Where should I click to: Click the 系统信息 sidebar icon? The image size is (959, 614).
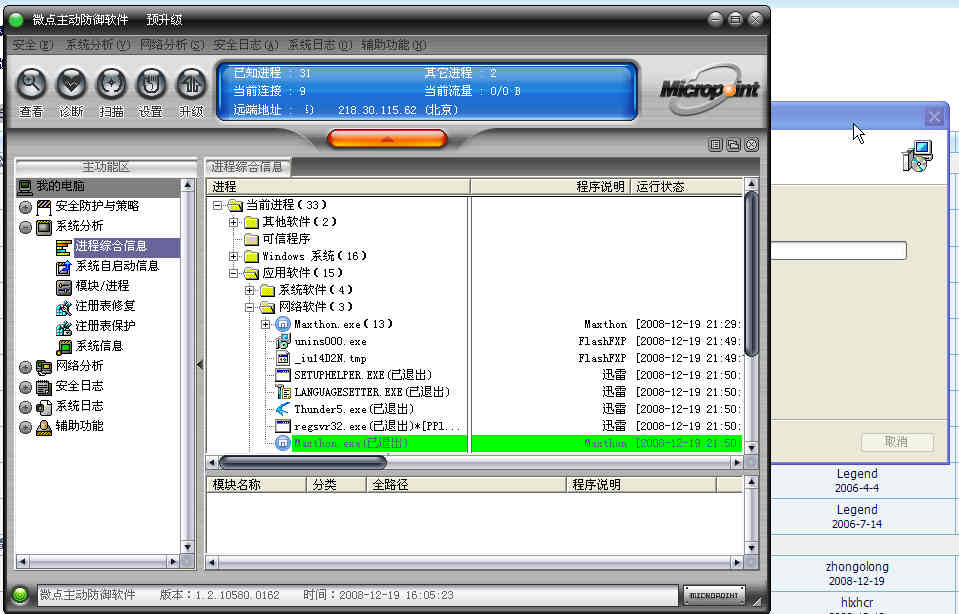pos(64,347)
